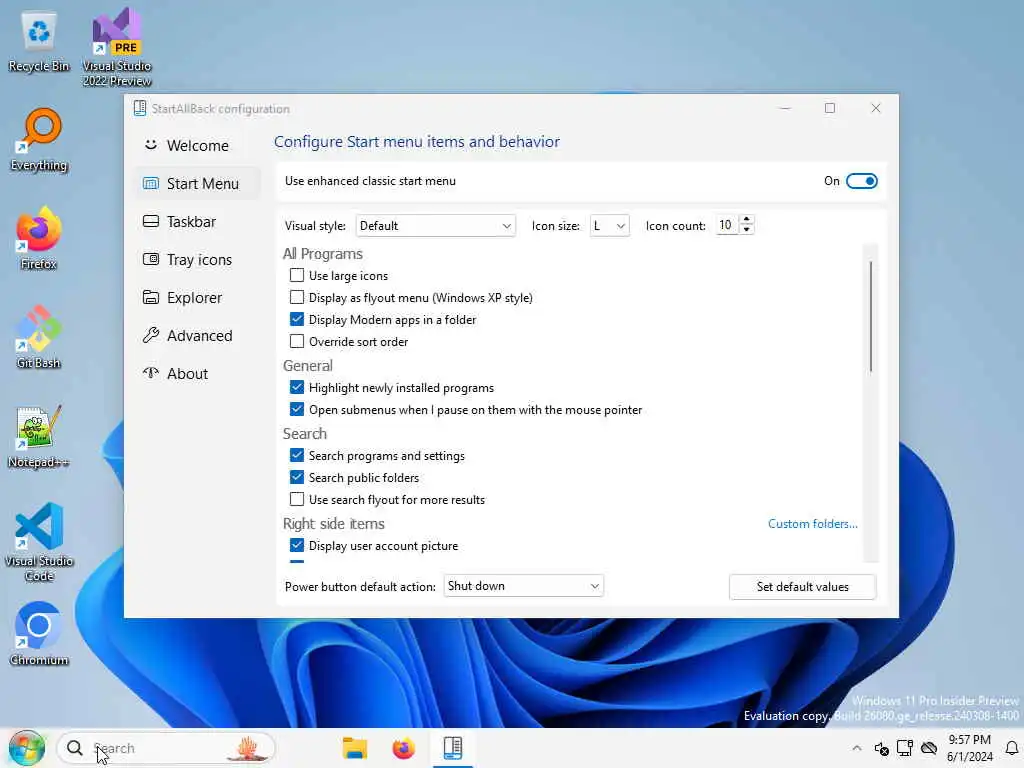
Task: Open the Advanced settings section
Action: click(197, 335)
